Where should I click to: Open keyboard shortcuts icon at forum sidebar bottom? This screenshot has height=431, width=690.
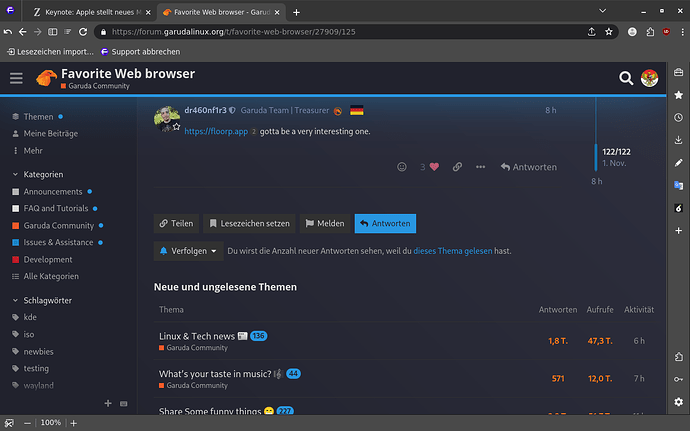(124, 403)
